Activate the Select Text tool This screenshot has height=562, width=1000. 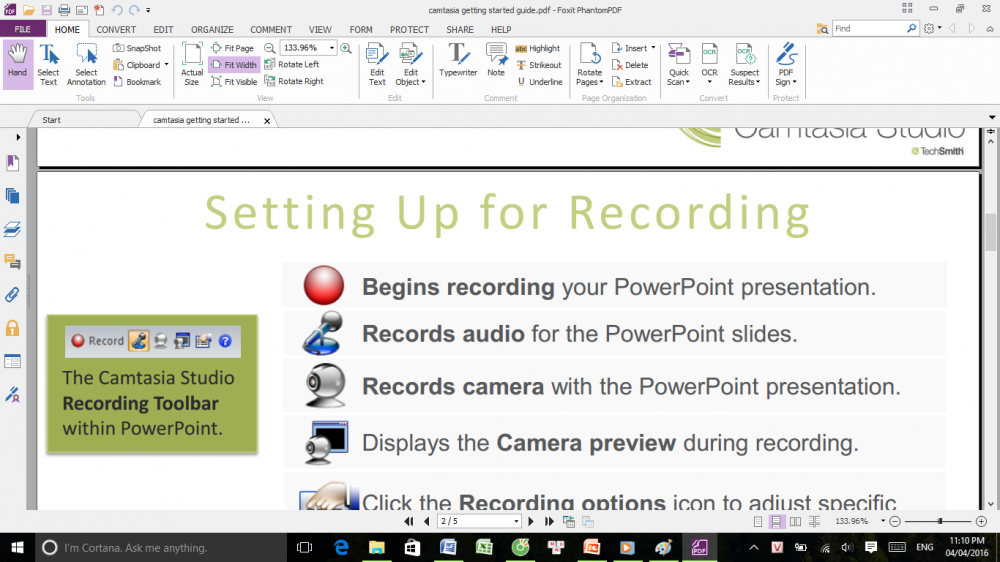pyautogui.click(x=48, y=64)
